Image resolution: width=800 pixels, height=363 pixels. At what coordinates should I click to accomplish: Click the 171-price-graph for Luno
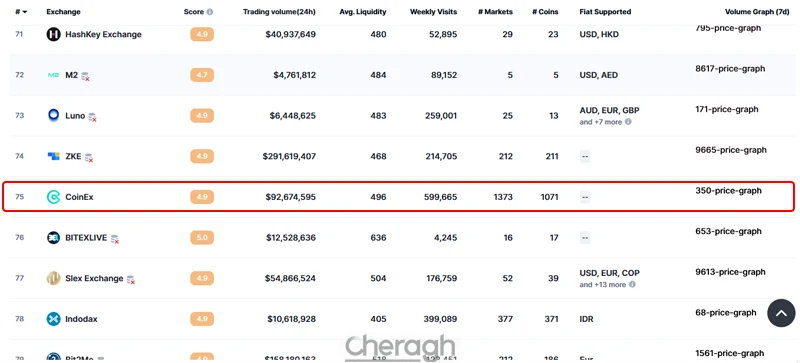727,109
